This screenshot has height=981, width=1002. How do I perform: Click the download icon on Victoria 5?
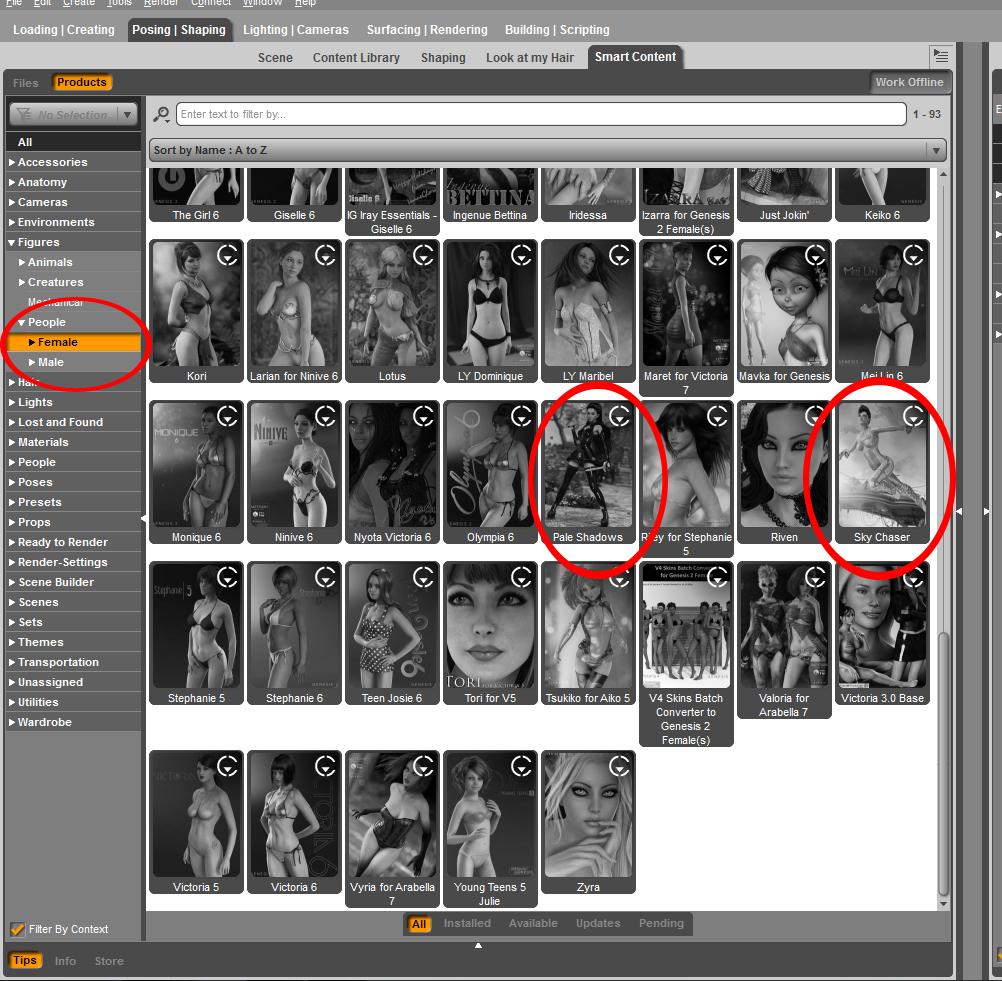point(227,766)
